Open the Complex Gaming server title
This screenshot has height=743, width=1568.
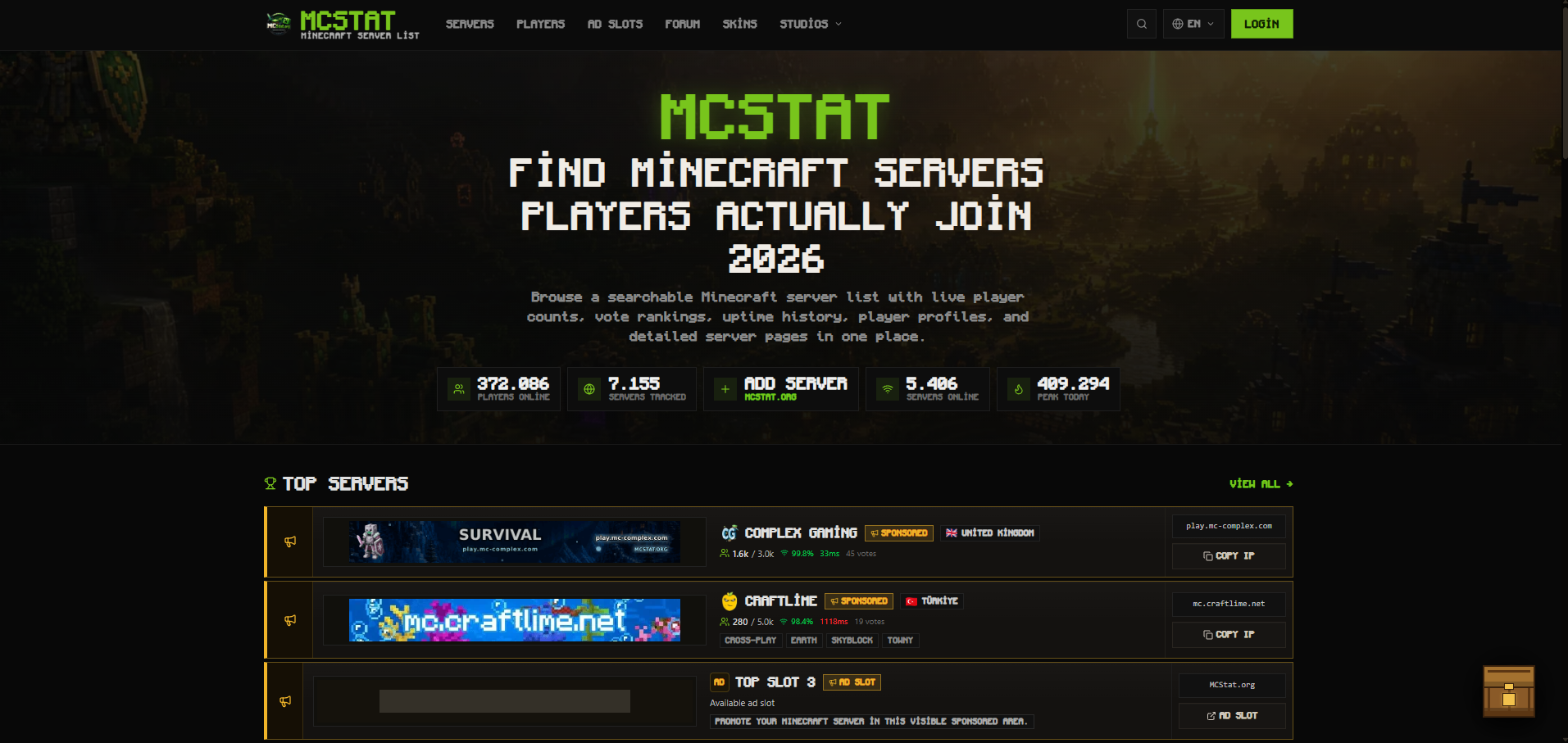point(801,533)
